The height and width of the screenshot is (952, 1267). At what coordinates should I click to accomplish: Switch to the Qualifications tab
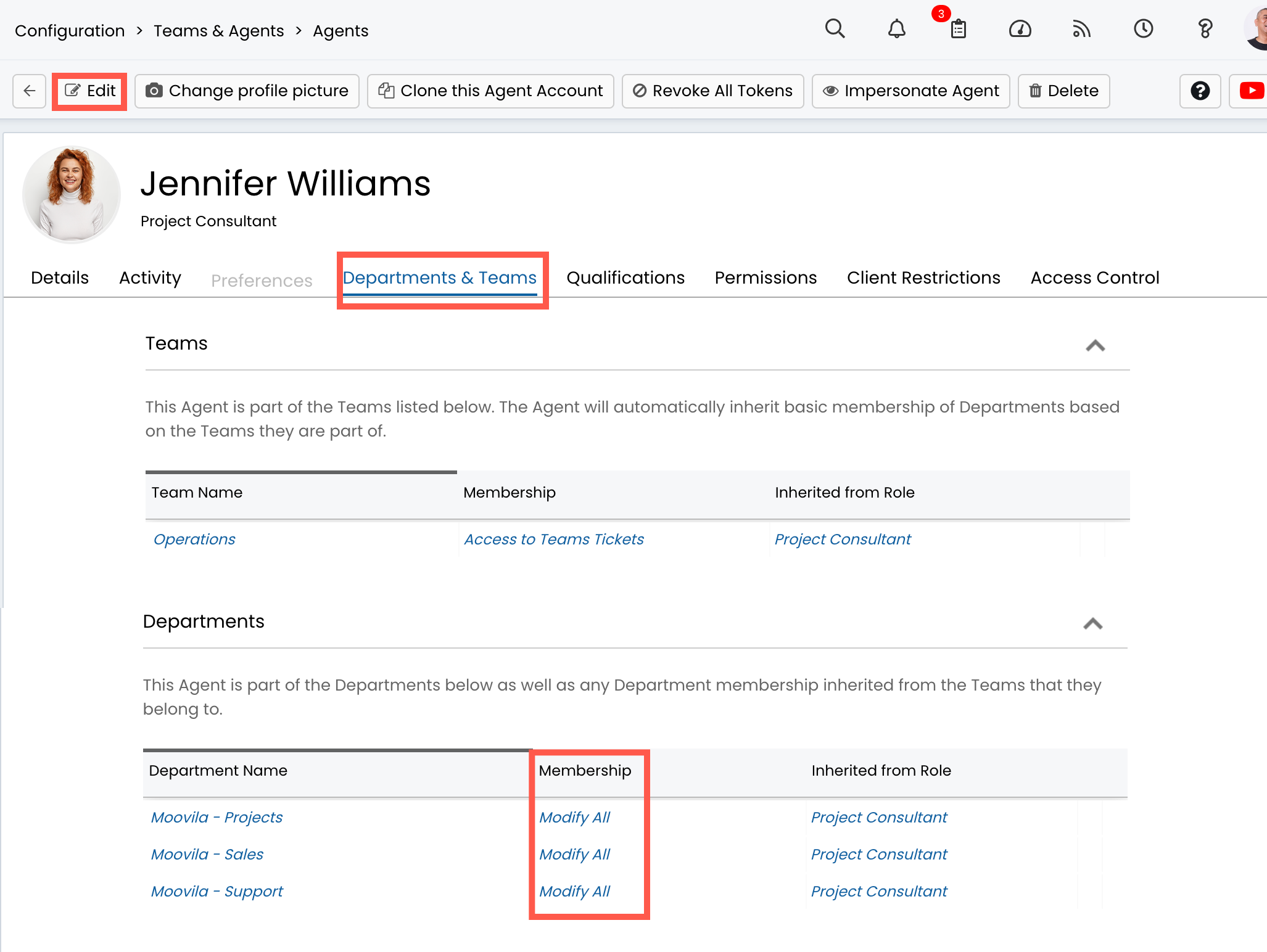[x=625, y=278]
